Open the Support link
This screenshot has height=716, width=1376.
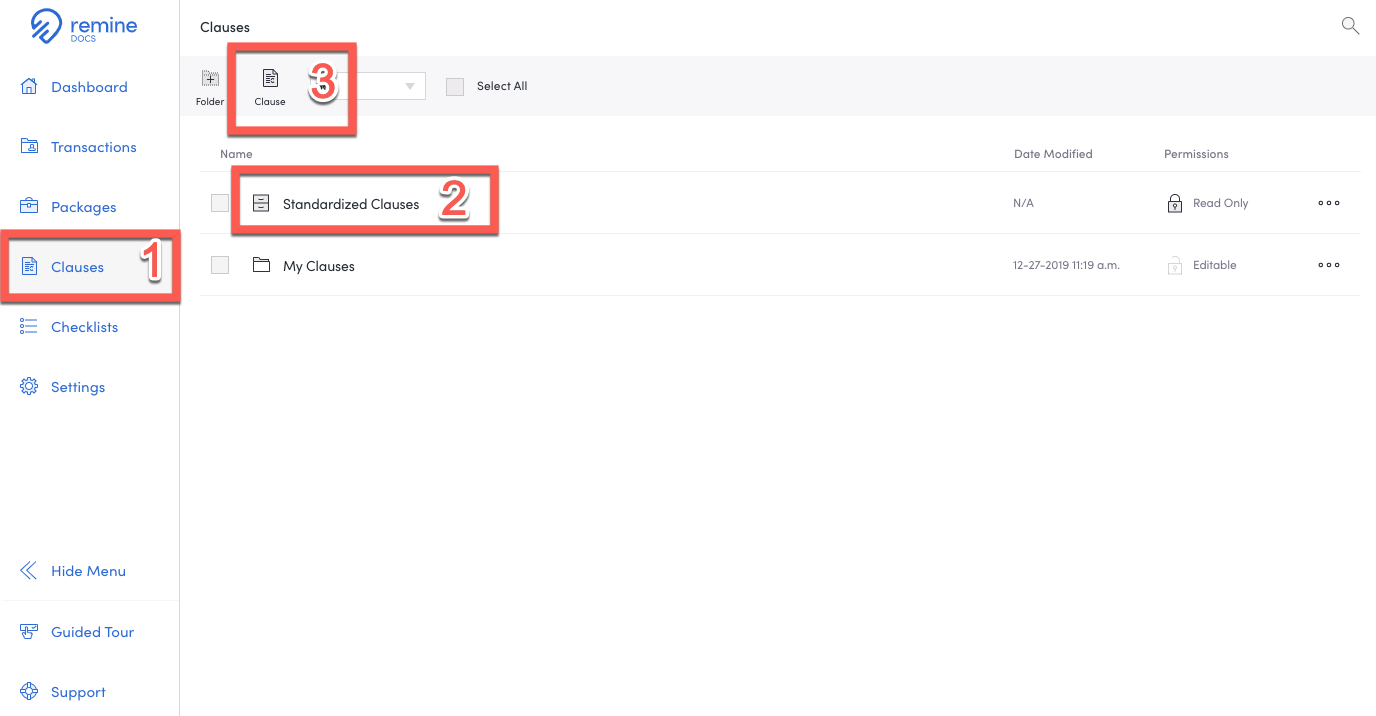pos(78,692)
